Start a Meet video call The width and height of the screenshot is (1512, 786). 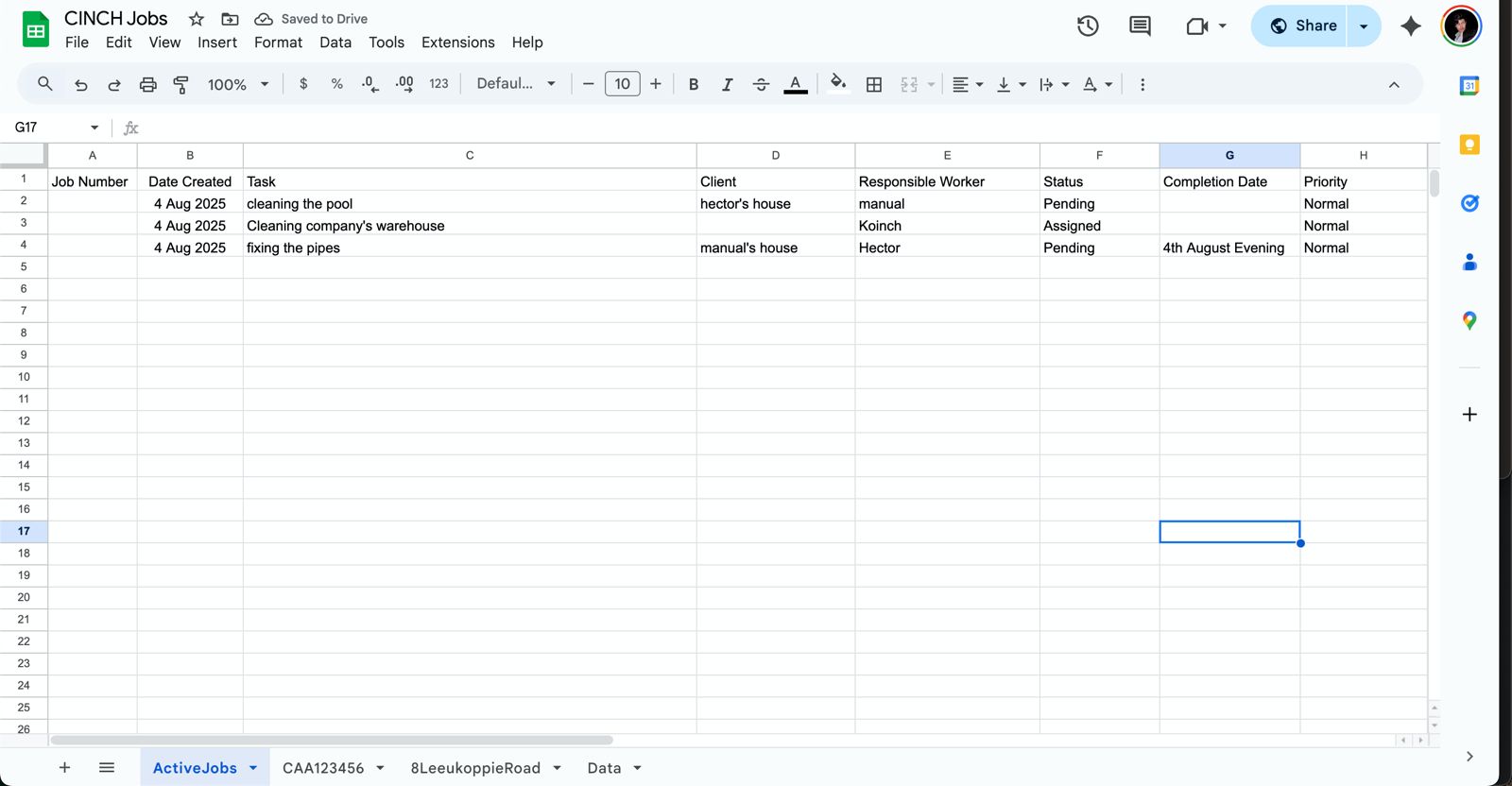[x=1197, y=26]
